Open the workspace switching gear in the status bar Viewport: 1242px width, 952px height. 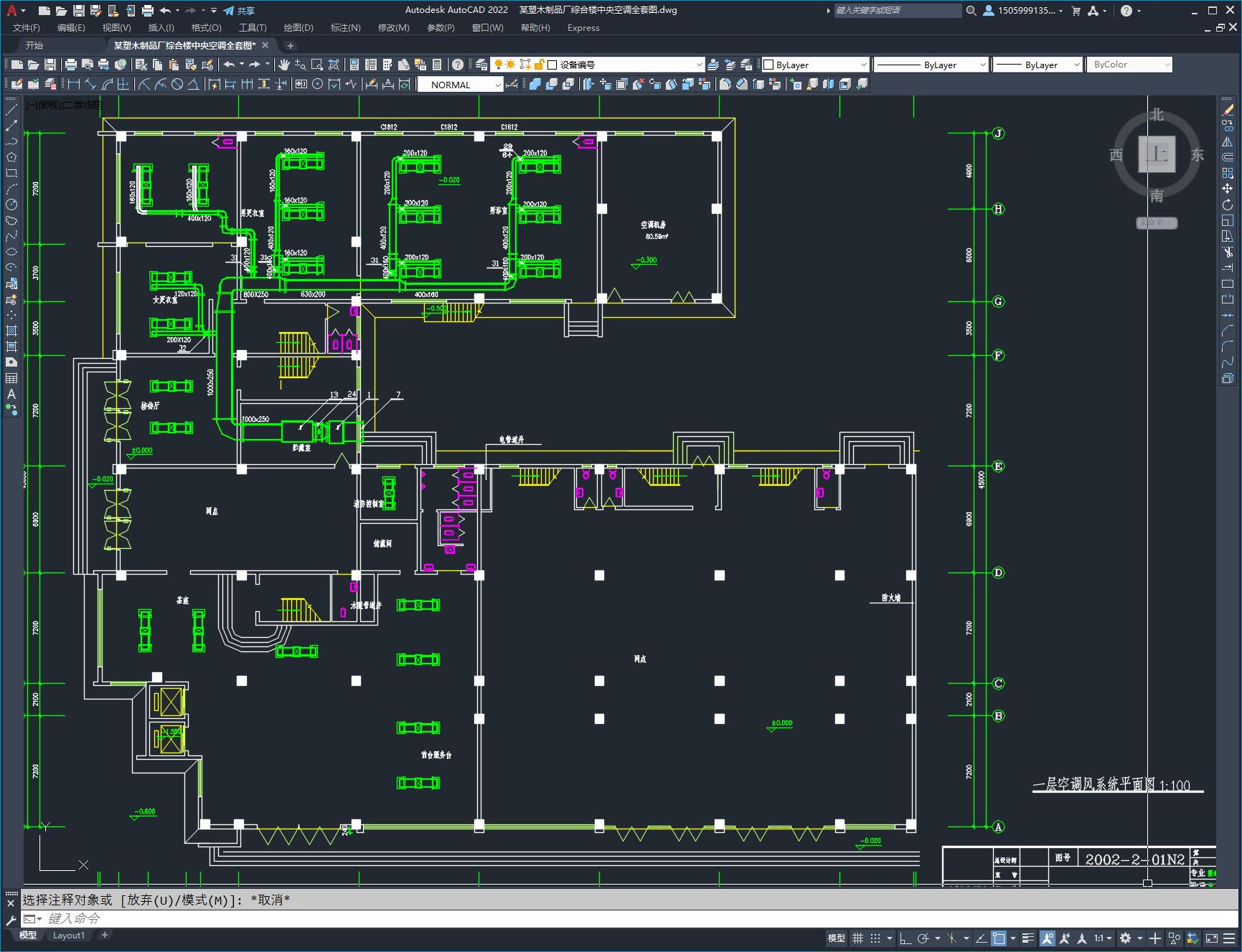(x=1125, y=938)
